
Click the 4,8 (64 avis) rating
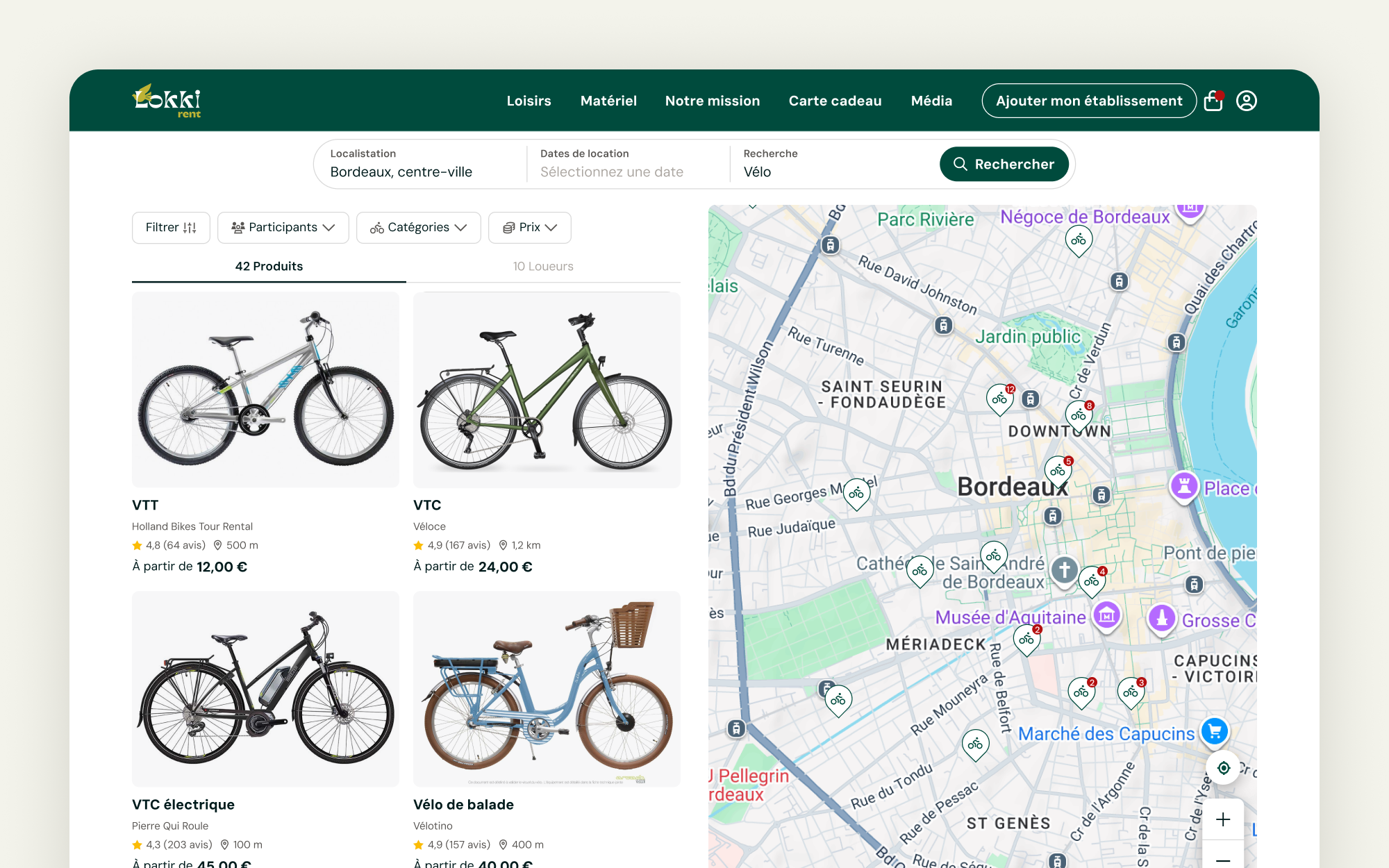[x=169, y=545]
